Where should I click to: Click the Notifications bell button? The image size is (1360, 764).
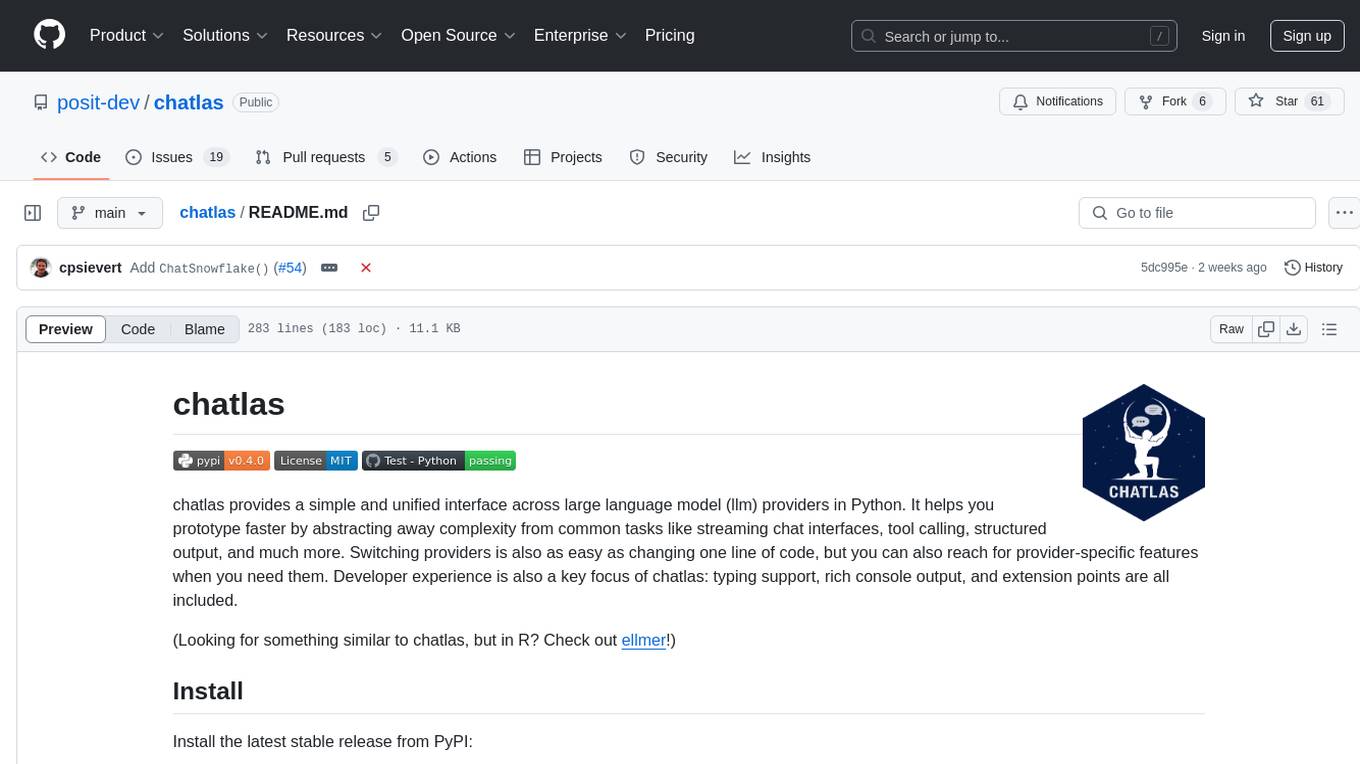click(1057, 101)
